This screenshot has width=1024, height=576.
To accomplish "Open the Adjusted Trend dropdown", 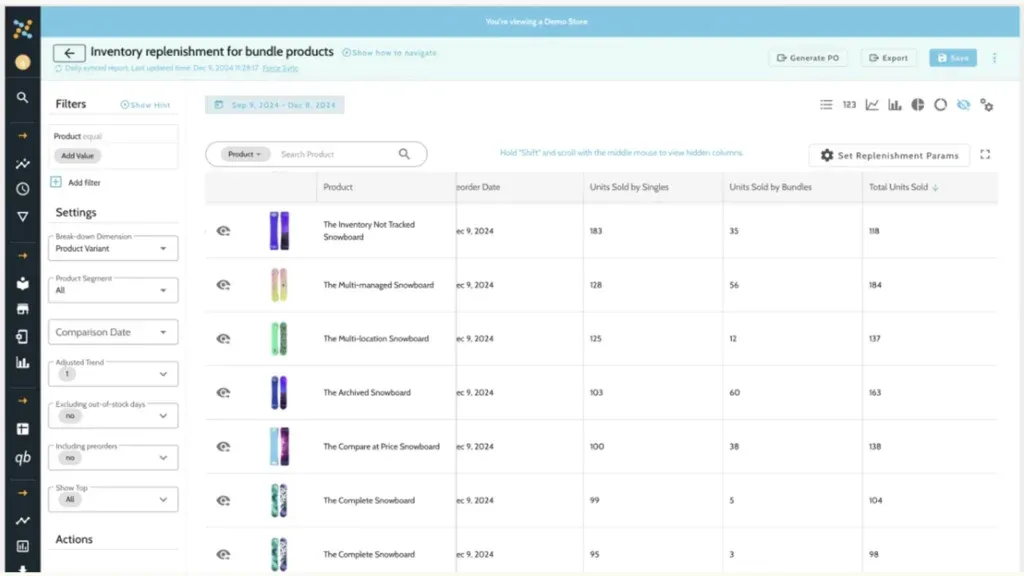I will (113, 374).
